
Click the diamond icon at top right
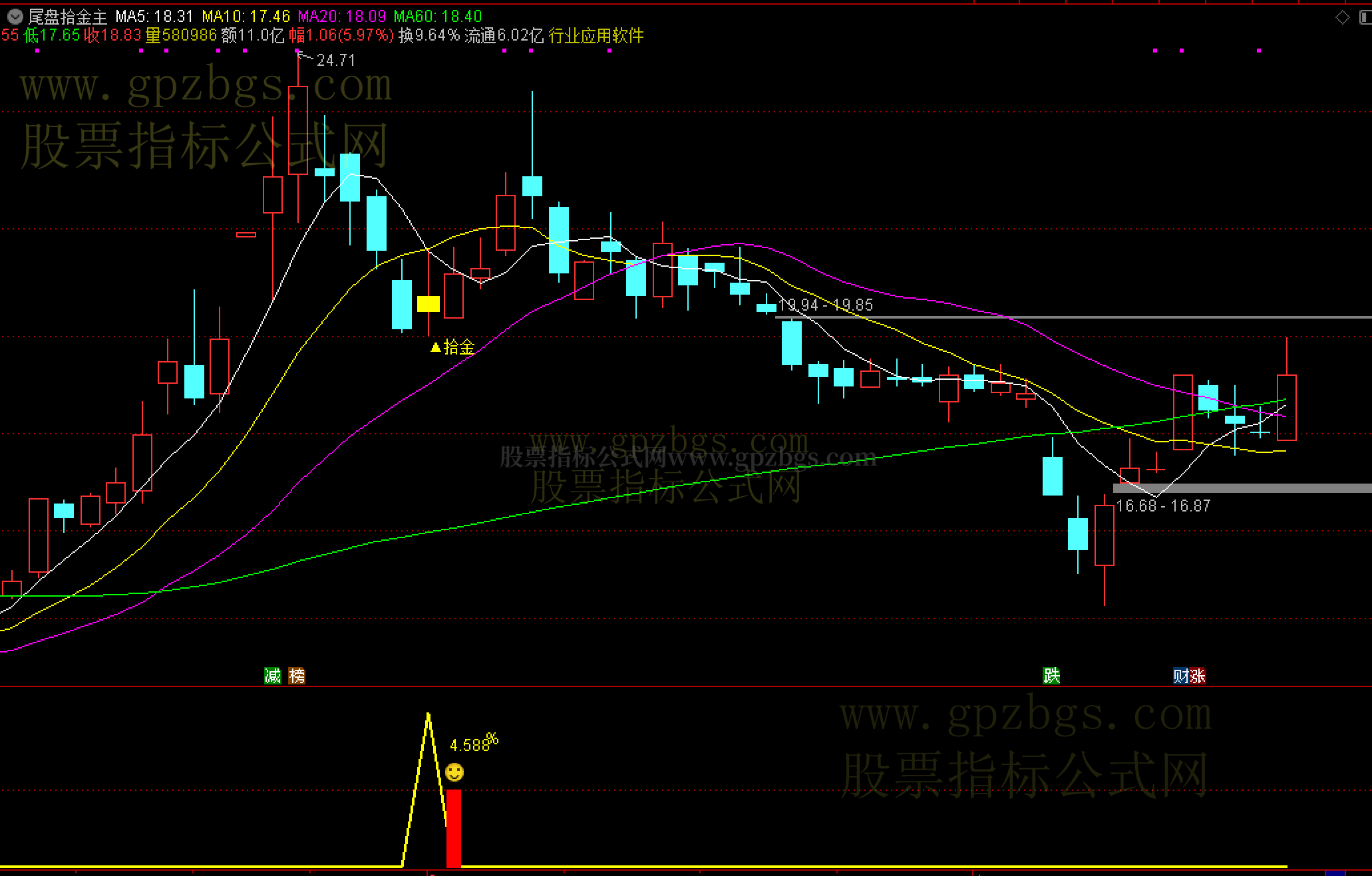point(1342,17)
